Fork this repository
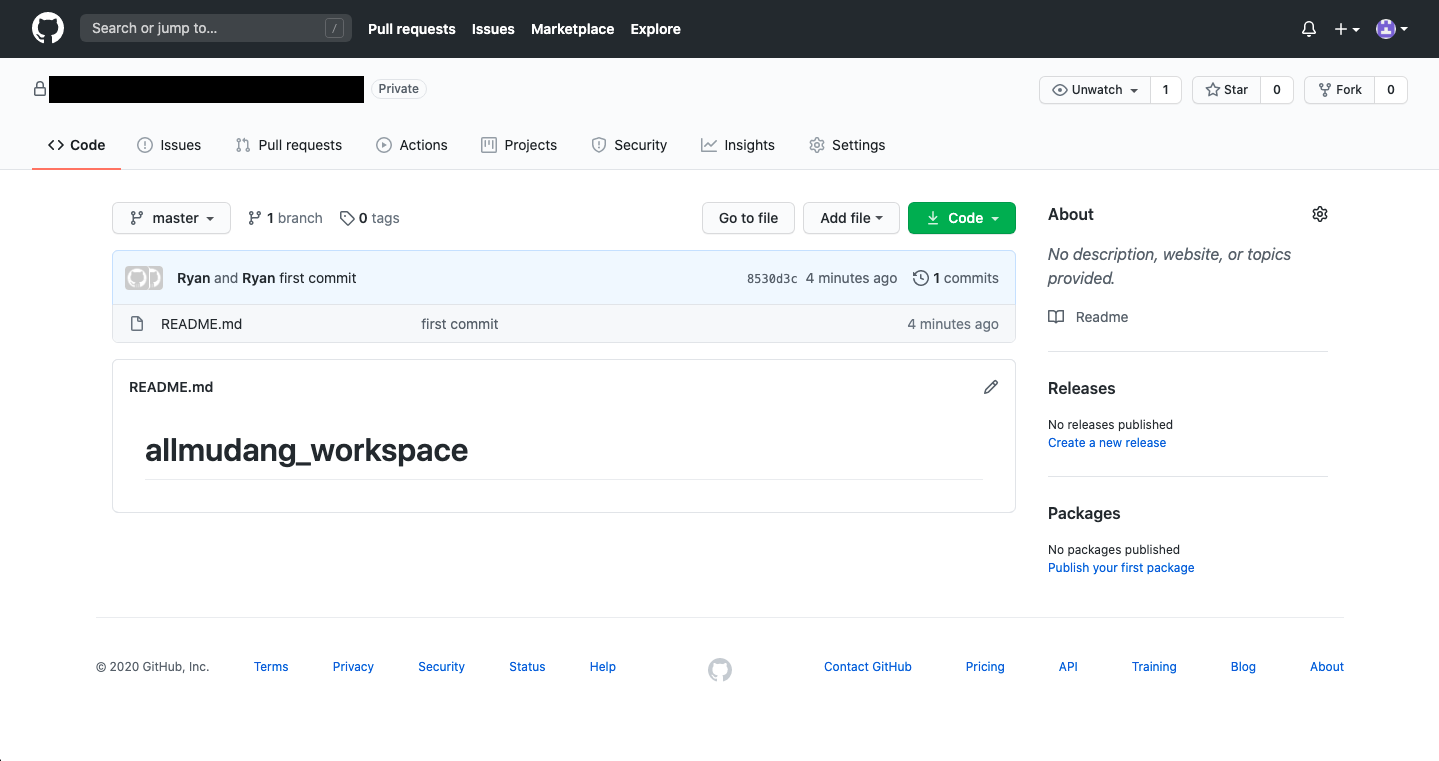The image size is (1439, 761). point(1340,90)
